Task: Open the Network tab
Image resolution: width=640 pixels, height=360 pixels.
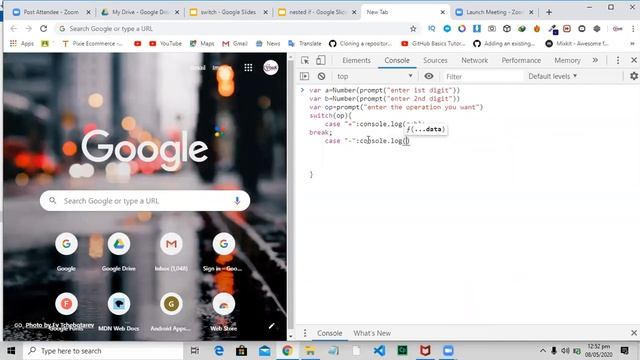Action: coord(474,60)
